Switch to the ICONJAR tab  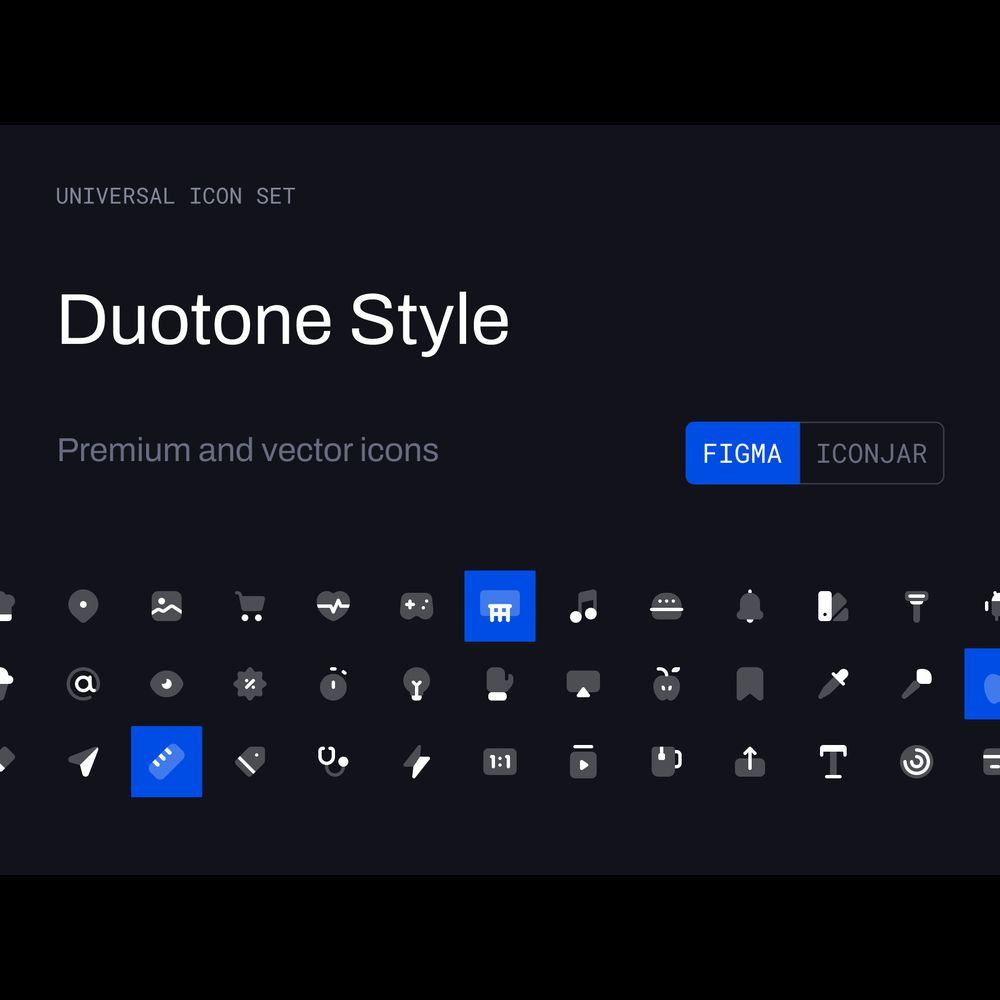coord(871,453)
